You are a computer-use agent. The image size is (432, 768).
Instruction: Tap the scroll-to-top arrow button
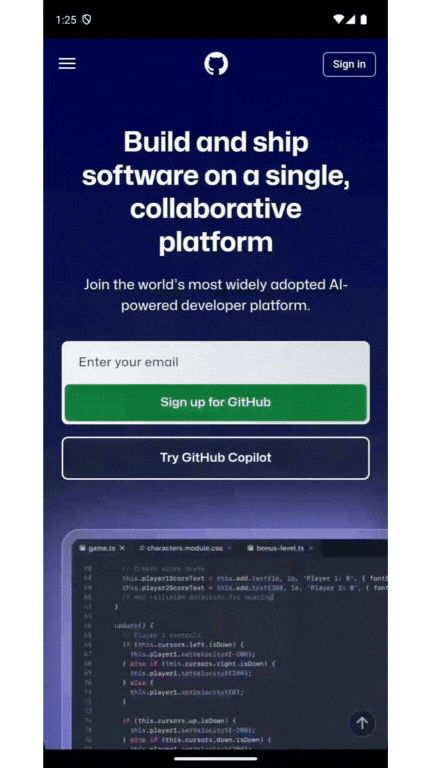pos(362,722)
